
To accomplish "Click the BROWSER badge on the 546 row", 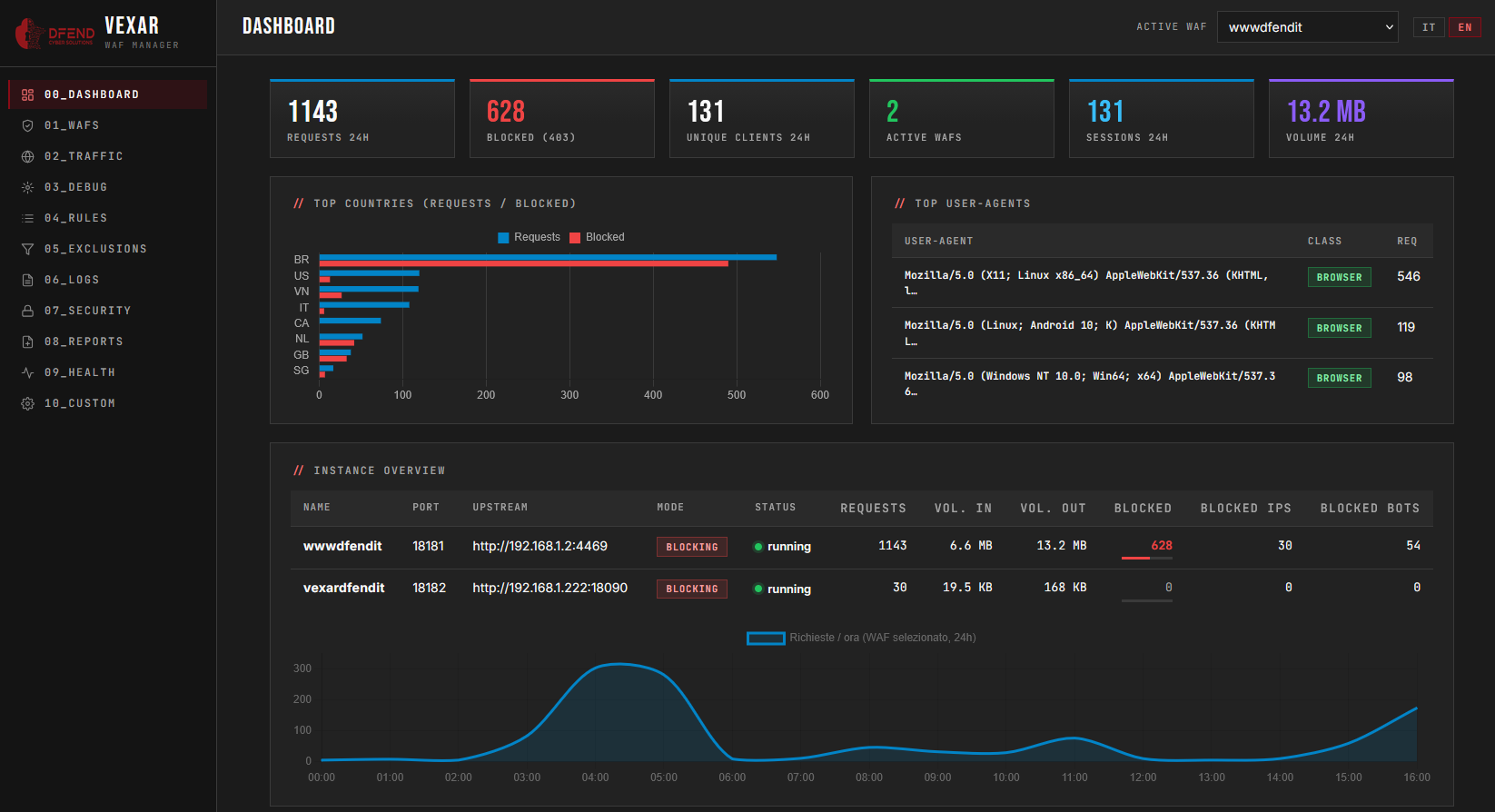I will [x=1340, y=277].
